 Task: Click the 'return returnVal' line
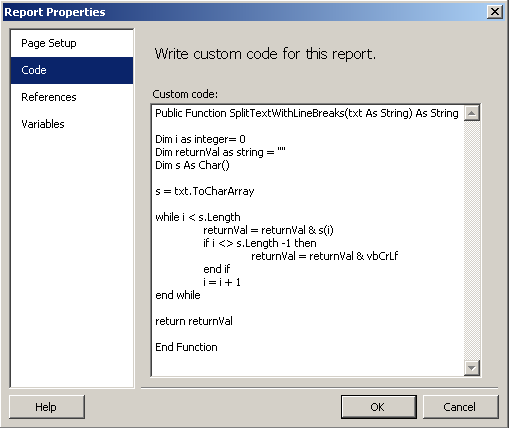pyautogui.click(x=194, y=321)
